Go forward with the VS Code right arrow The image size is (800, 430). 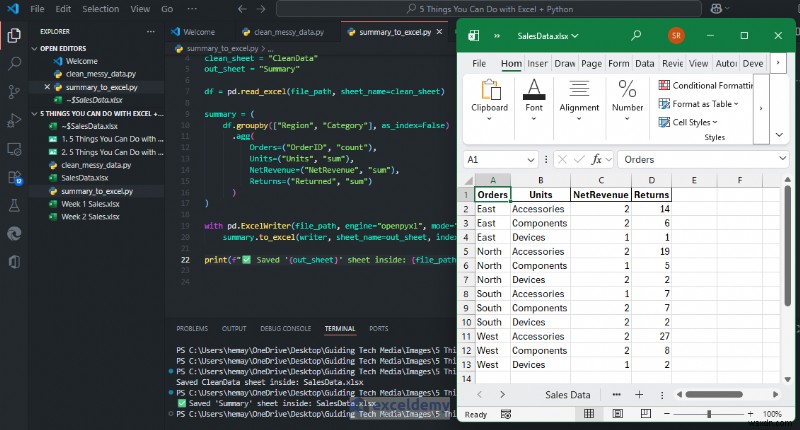click(x=261, y=9)
